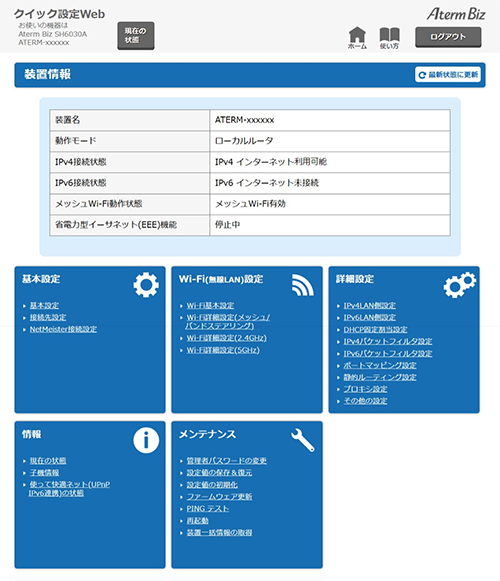Click the gear icon in 基本設定 panel
Screen dimensions: 500x581
tap(146, 285)
